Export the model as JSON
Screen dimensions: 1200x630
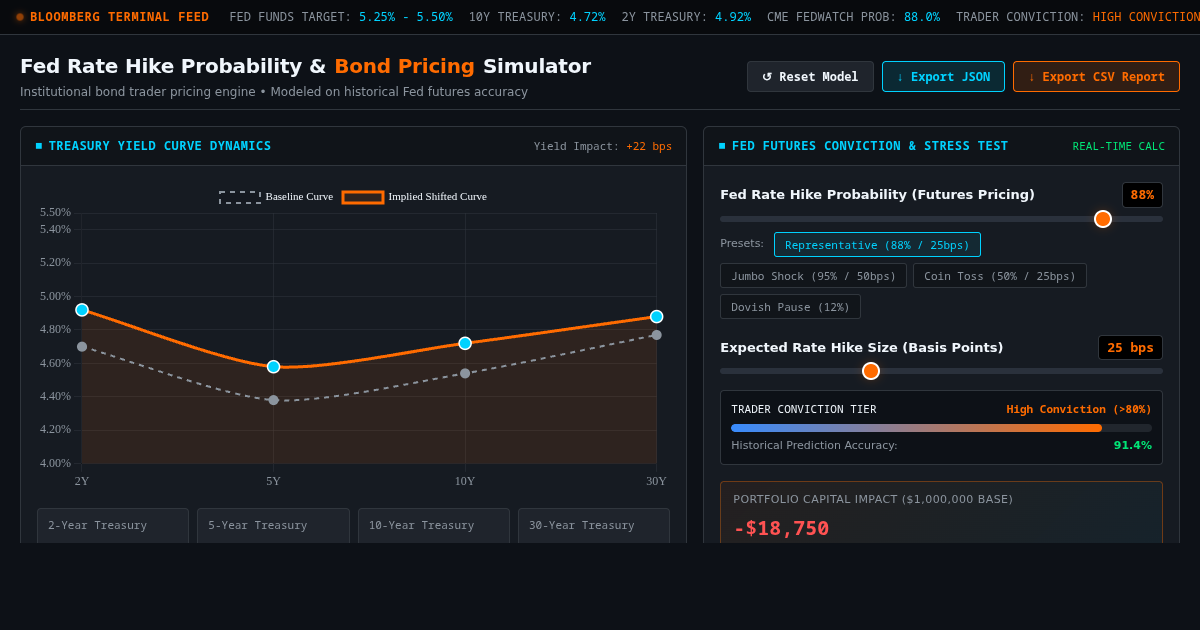(x=943, y=77)
